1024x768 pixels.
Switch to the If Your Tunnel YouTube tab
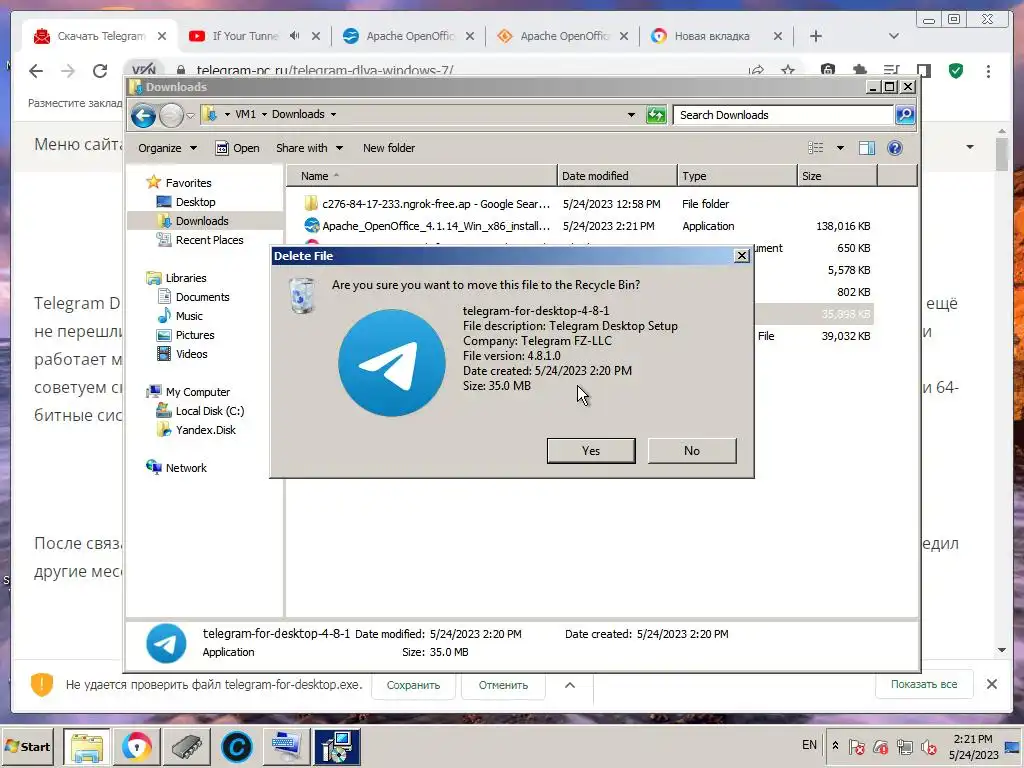[x=246, y=36]
